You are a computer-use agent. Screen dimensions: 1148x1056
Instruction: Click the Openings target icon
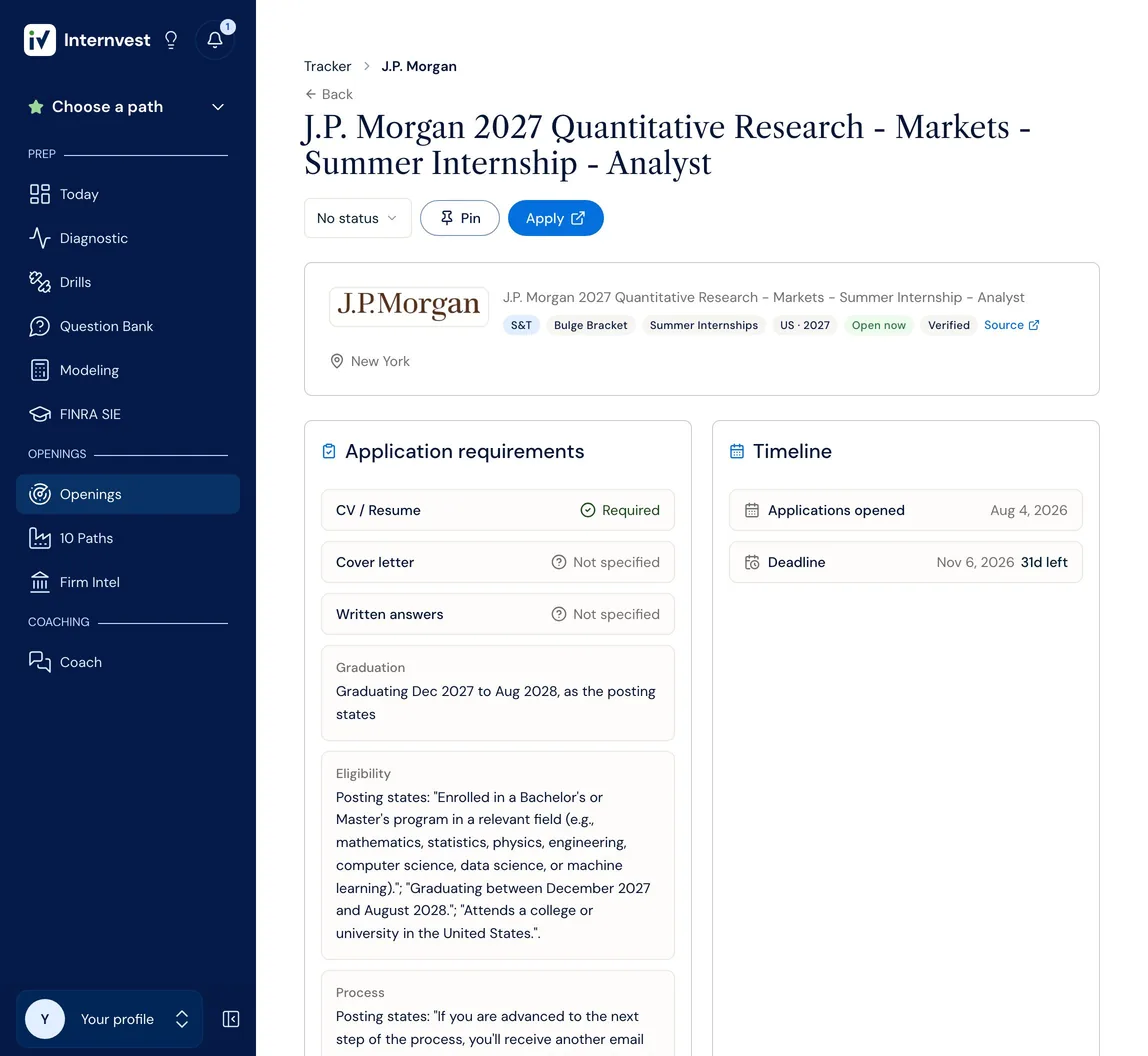40,494
